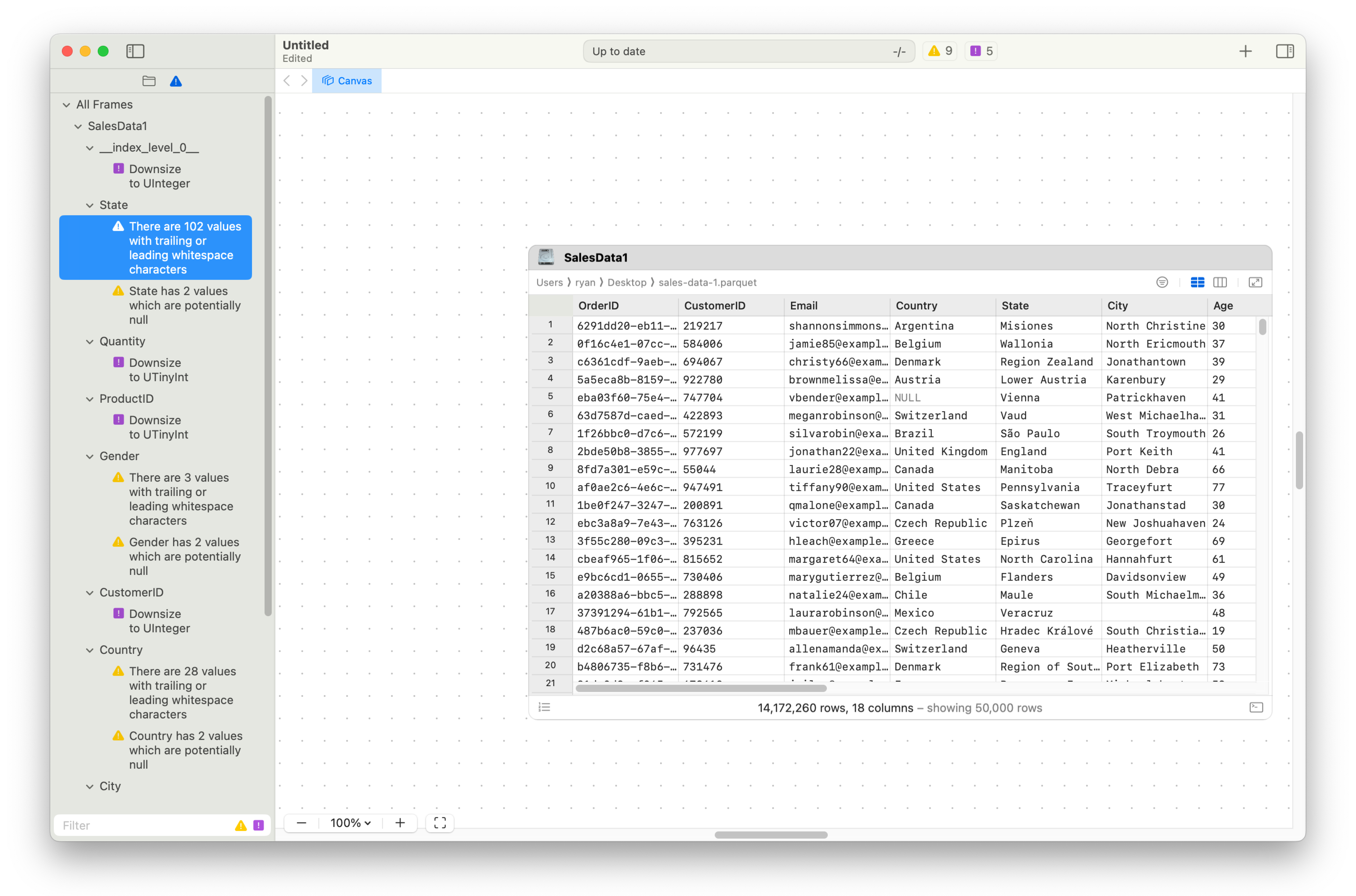Open the 100% zoom level dropdown
The width and height of the screenshot is (1356, 896).
point(351,823)
